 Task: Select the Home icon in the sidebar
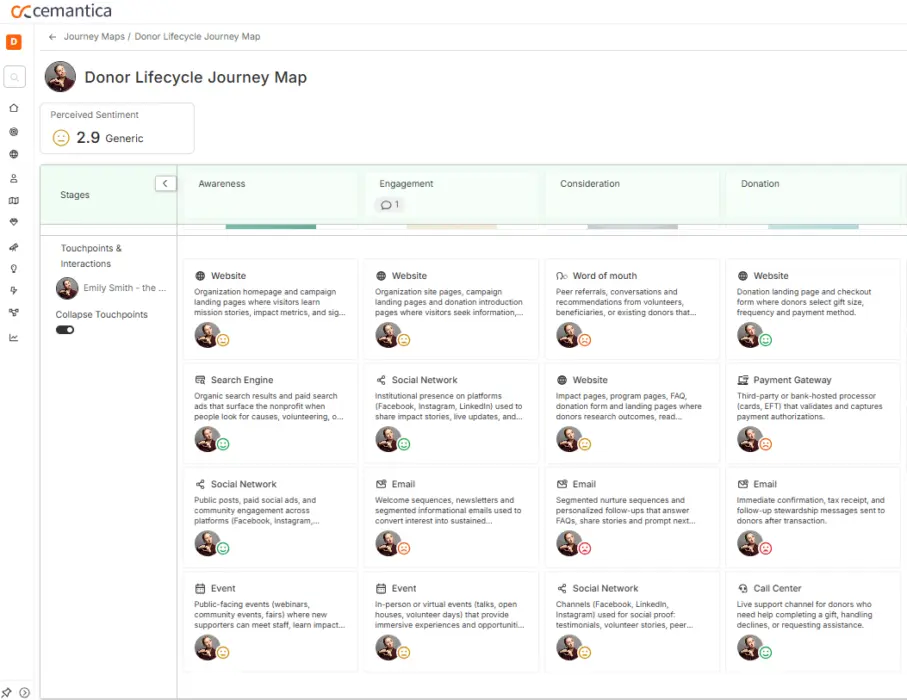(13, 107)
